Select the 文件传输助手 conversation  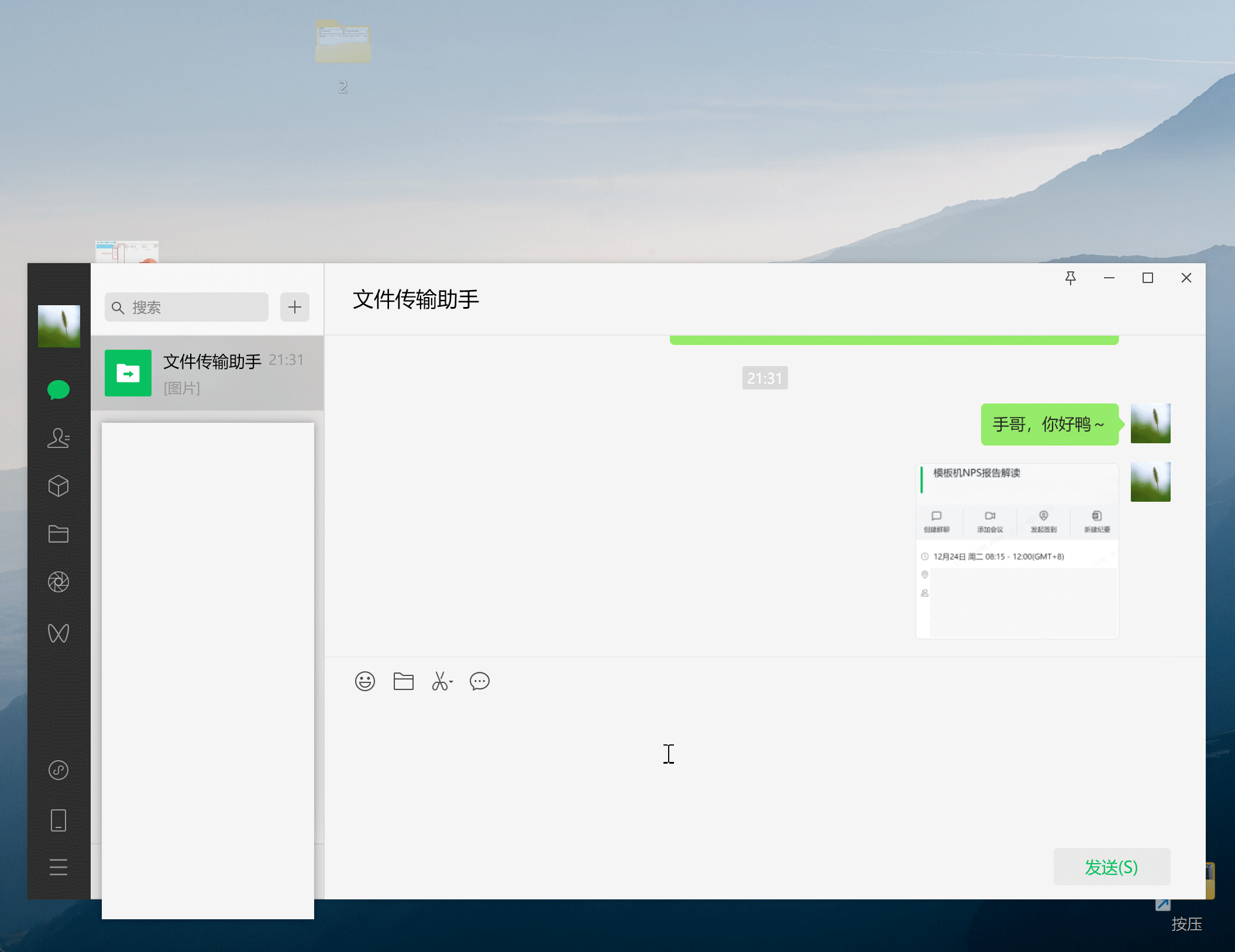(207, 373)
